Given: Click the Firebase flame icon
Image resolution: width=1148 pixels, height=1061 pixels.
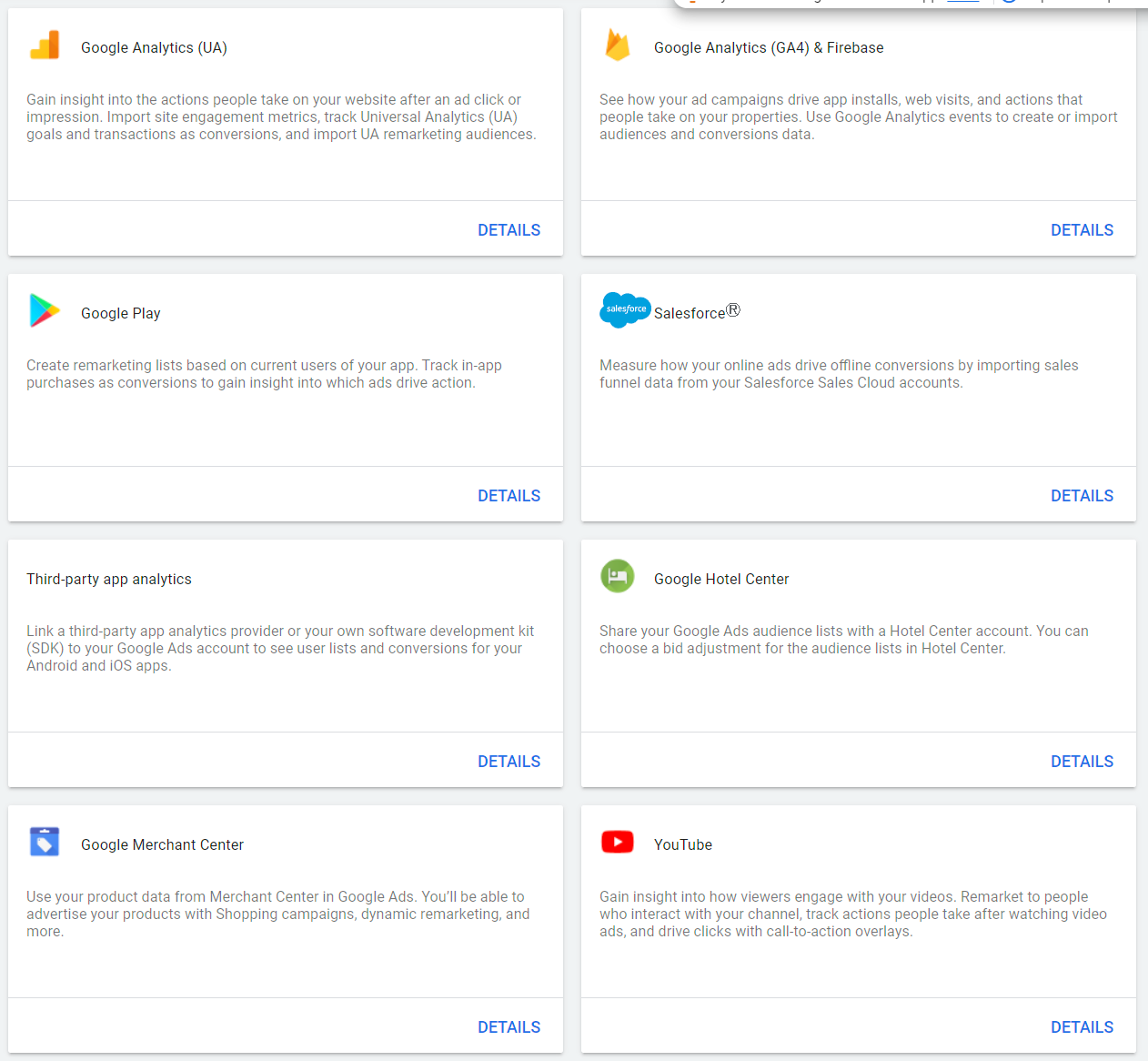Looking at the screenshot, I should (617, 44).
